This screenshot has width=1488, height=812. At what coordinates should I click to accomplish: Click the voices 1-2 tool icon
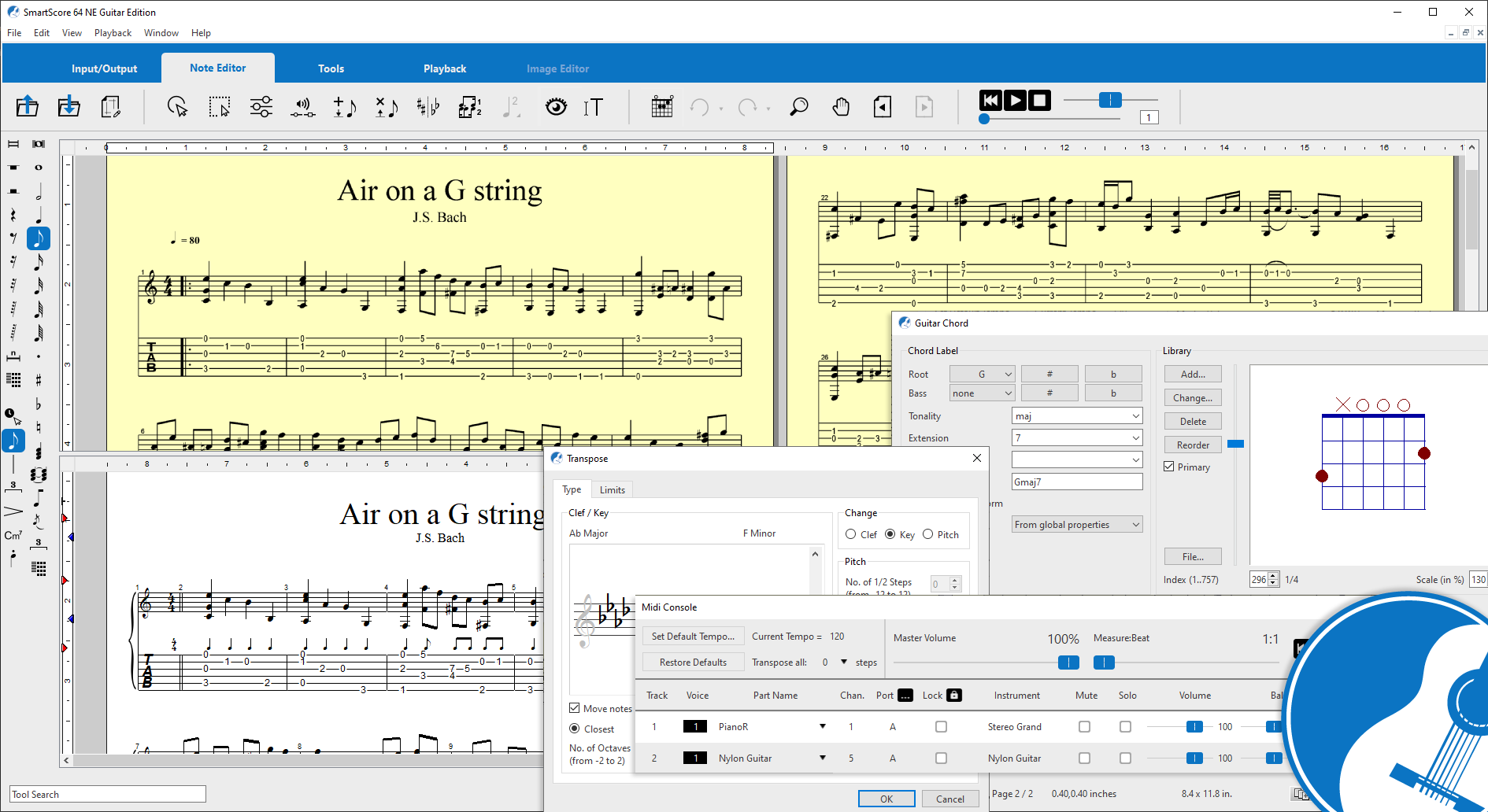coord(470,106)
